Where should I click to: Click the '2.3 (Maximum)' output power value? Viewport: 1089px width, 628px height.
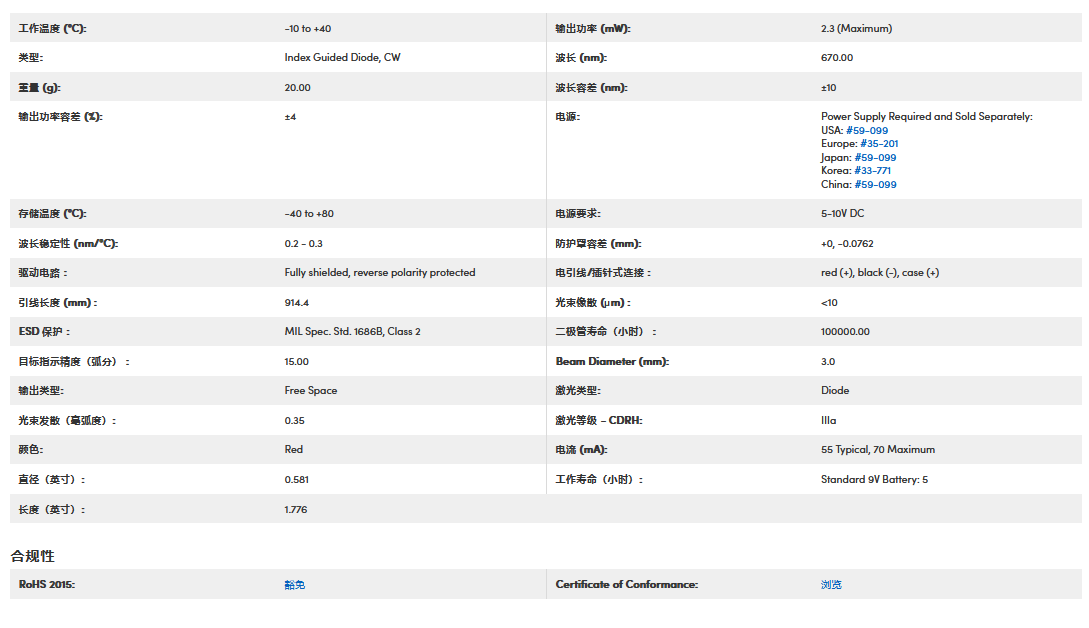pos(856,29)
